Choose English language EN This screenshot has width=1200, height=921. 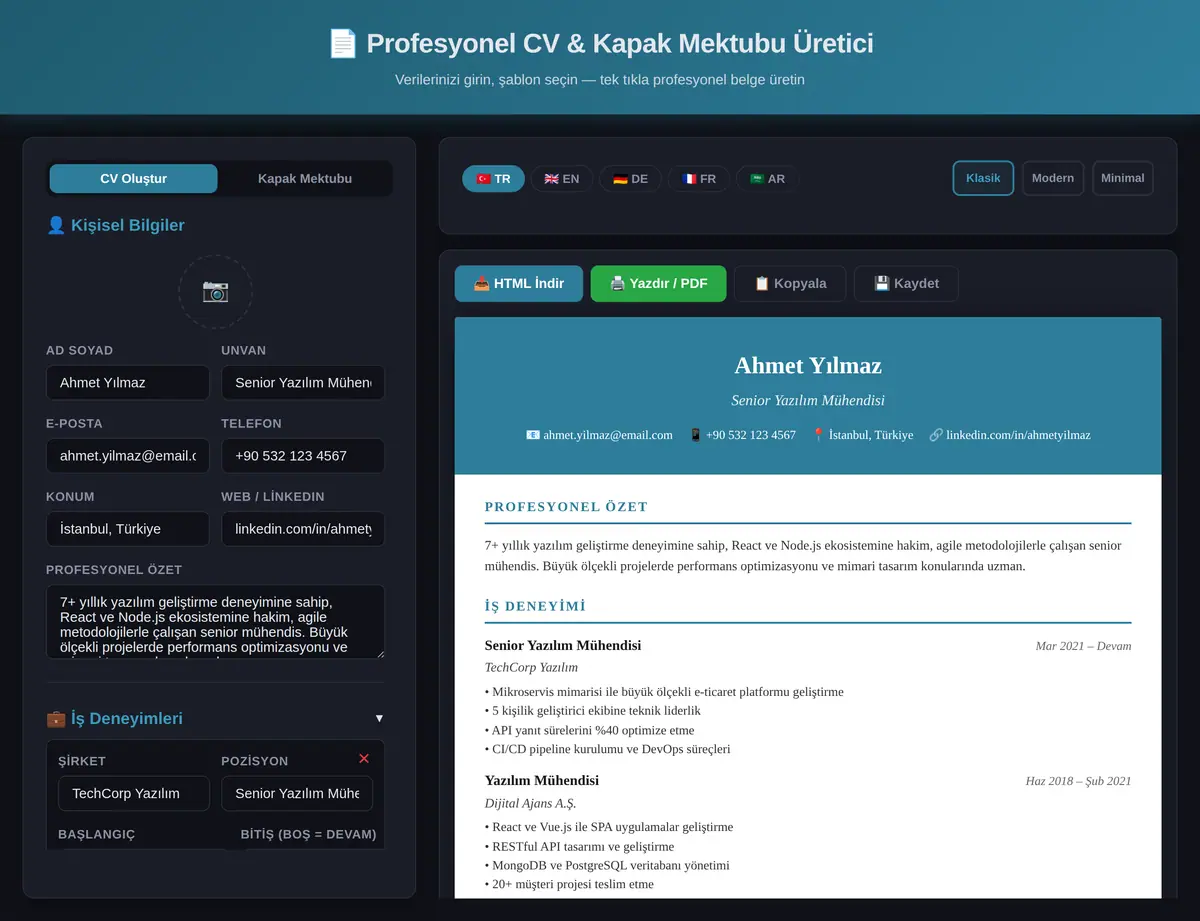point(562,179)
